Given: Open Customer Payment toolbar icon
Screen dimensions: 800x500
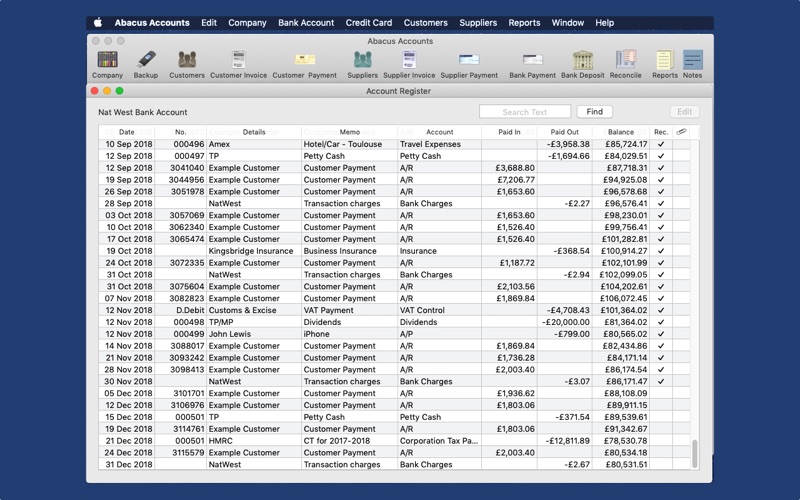Looking at the screenshot, I should pos(305,60).
